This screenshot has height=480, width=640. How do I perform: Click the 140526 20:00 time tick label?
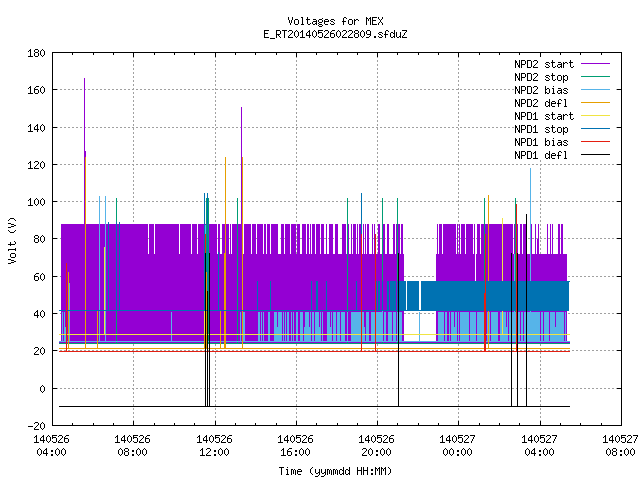click(x=376, y=446)
